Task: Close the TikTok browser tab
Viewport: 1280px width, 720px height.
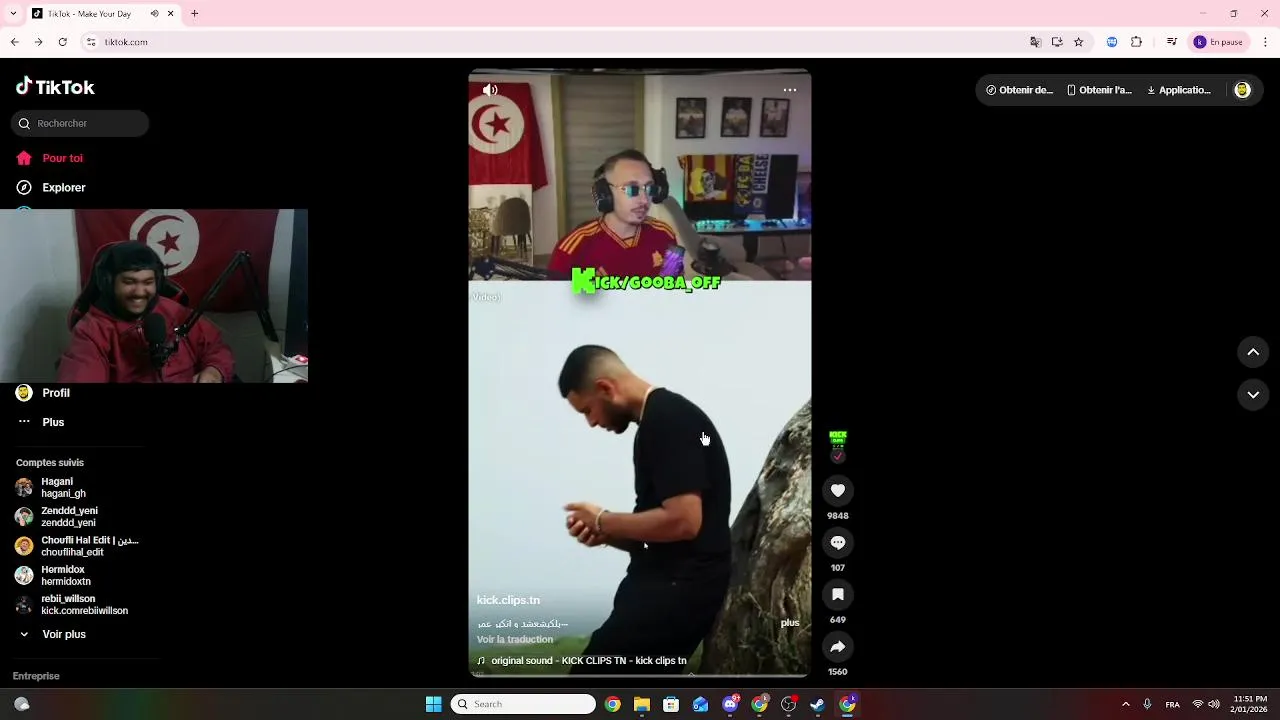Action: [171, 14]
